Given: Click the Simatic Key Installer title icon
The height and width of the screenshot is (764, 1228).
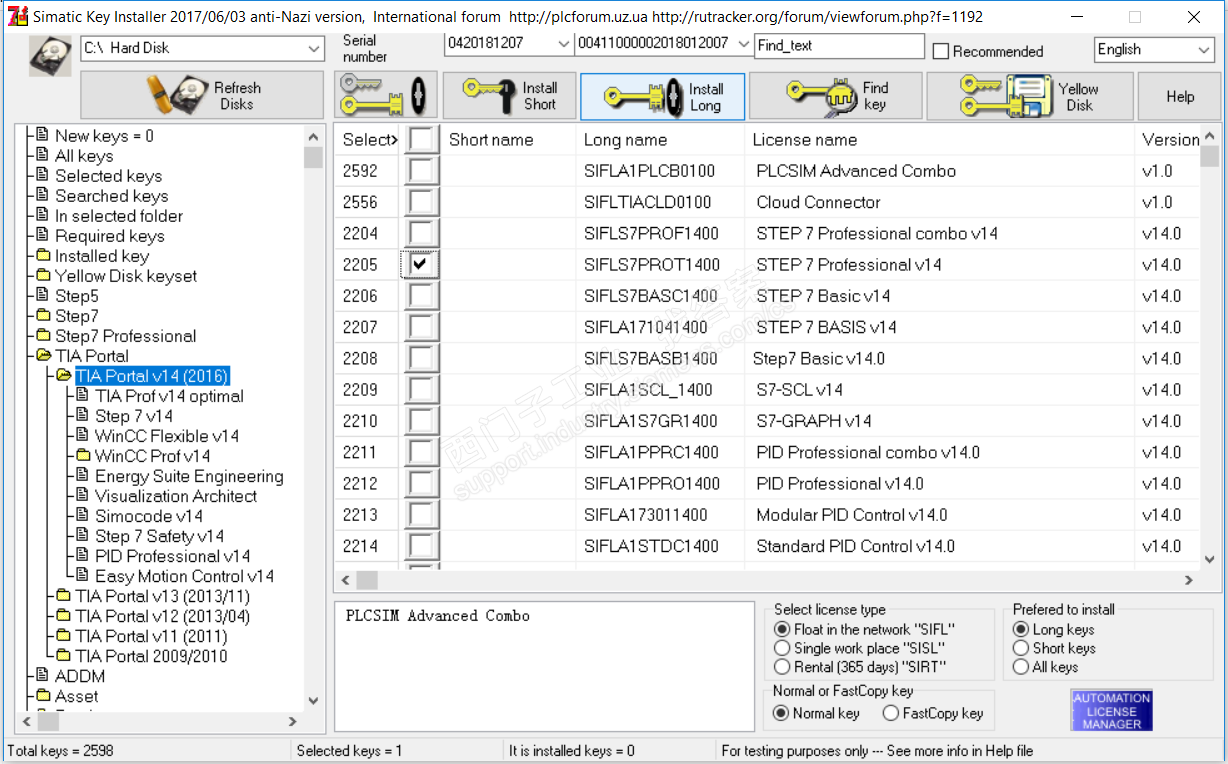Looking at the screenshot, I should [x=17, y=17].
